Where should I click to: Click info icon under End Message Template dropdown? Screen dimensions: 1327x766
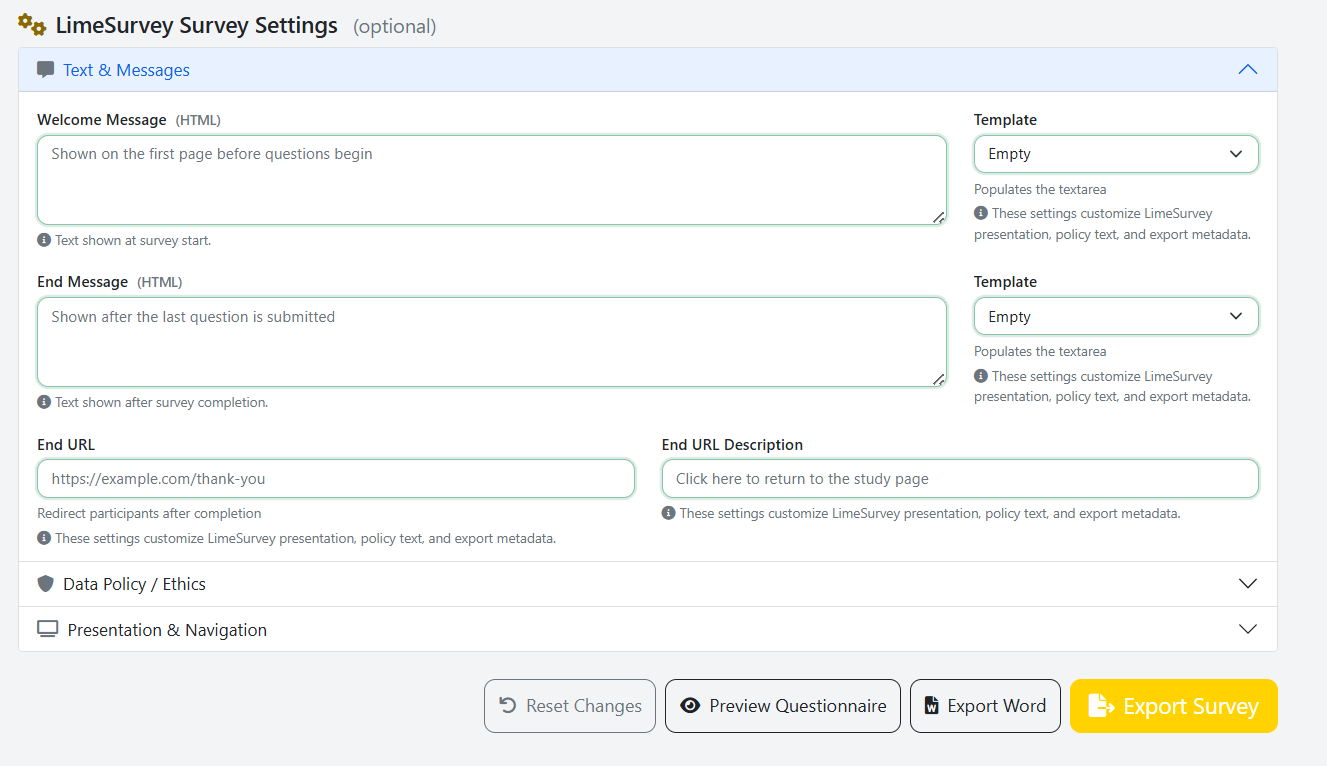pyautogui.click(x=981, y=376)
